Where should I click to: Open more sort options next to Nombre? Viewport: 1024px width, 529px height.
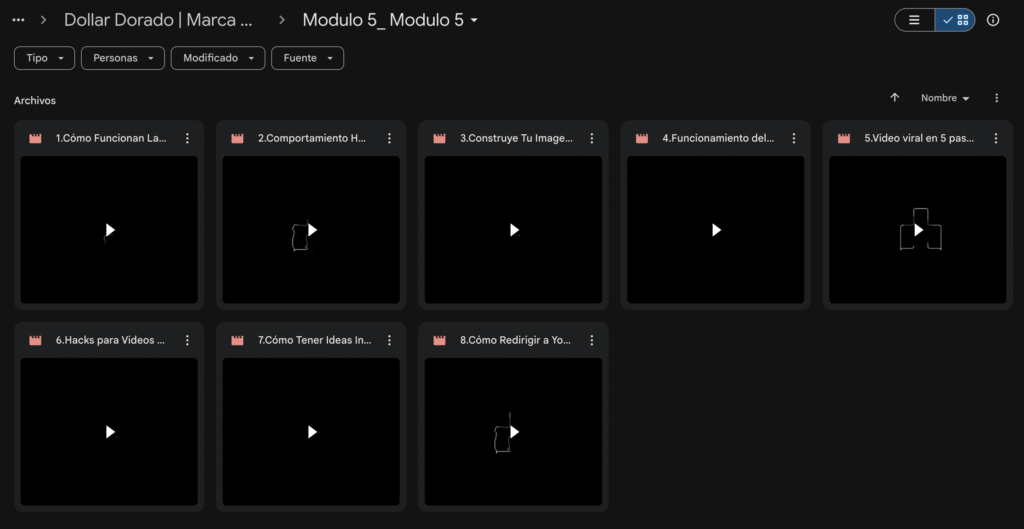(x=996, y=98)
